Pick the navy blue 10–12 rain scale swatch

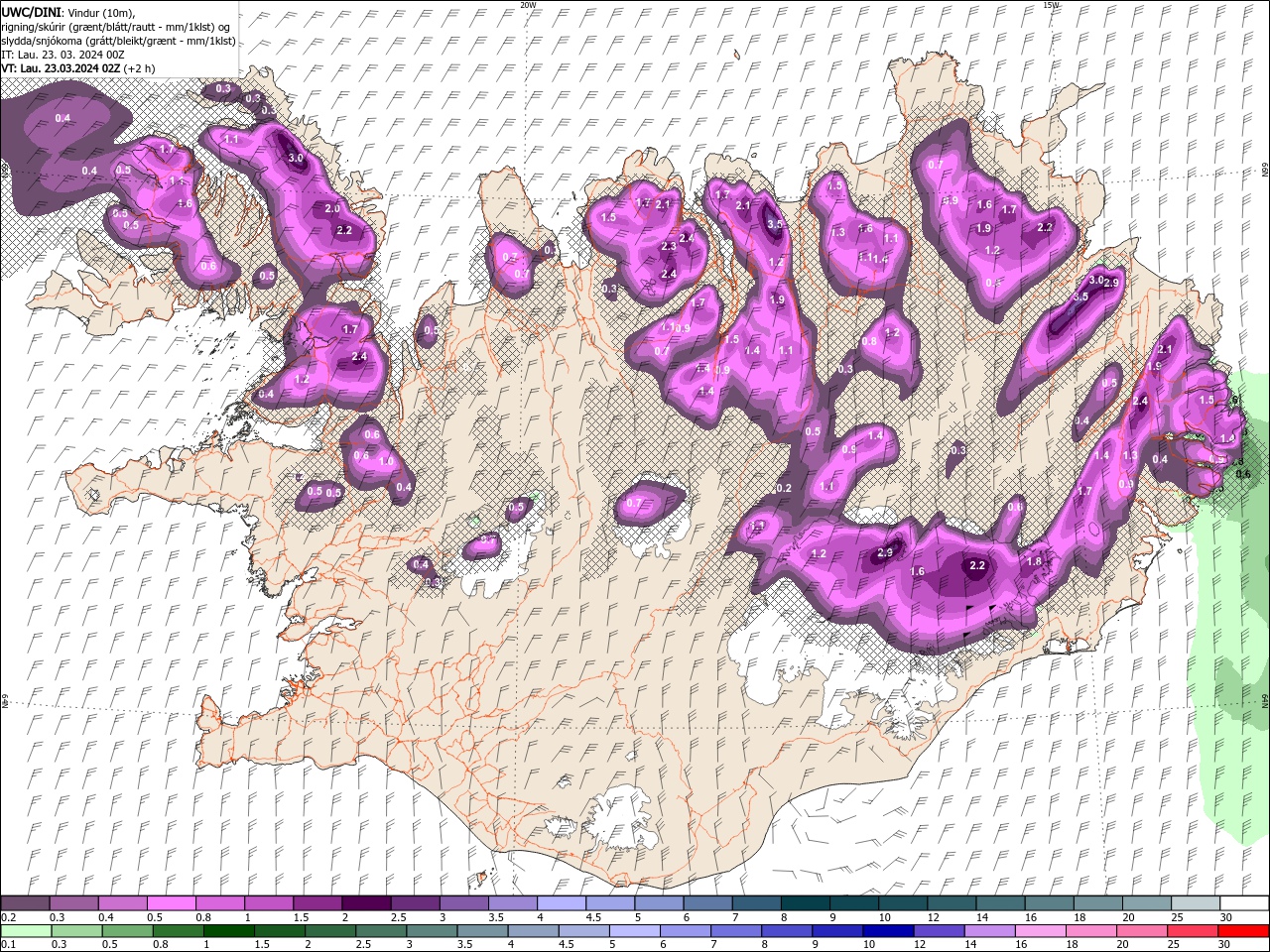point(889,930)
